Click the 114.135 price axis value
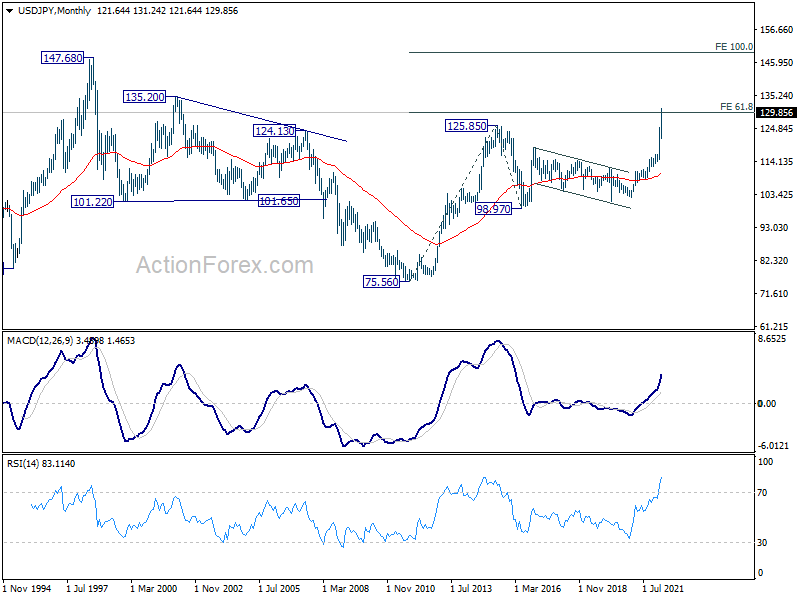The width and height of the screenshot is (800, 600). 777,162
